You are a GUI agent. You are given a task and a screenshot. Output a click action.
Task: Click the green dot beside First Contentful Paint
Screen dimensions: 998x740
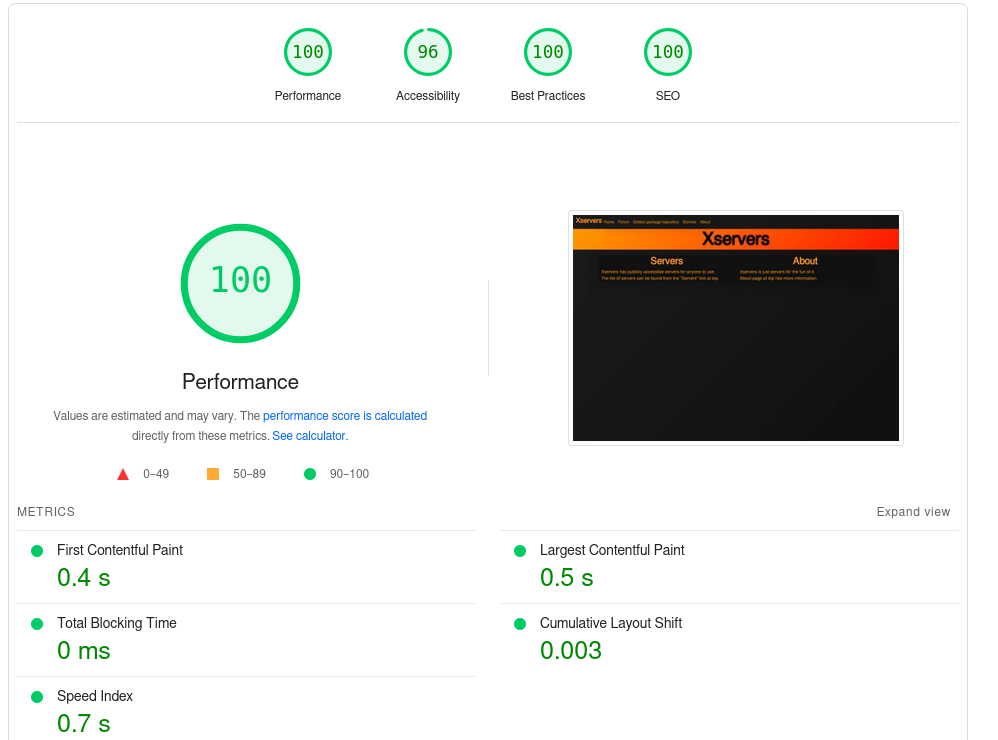(x=37, y=551)
